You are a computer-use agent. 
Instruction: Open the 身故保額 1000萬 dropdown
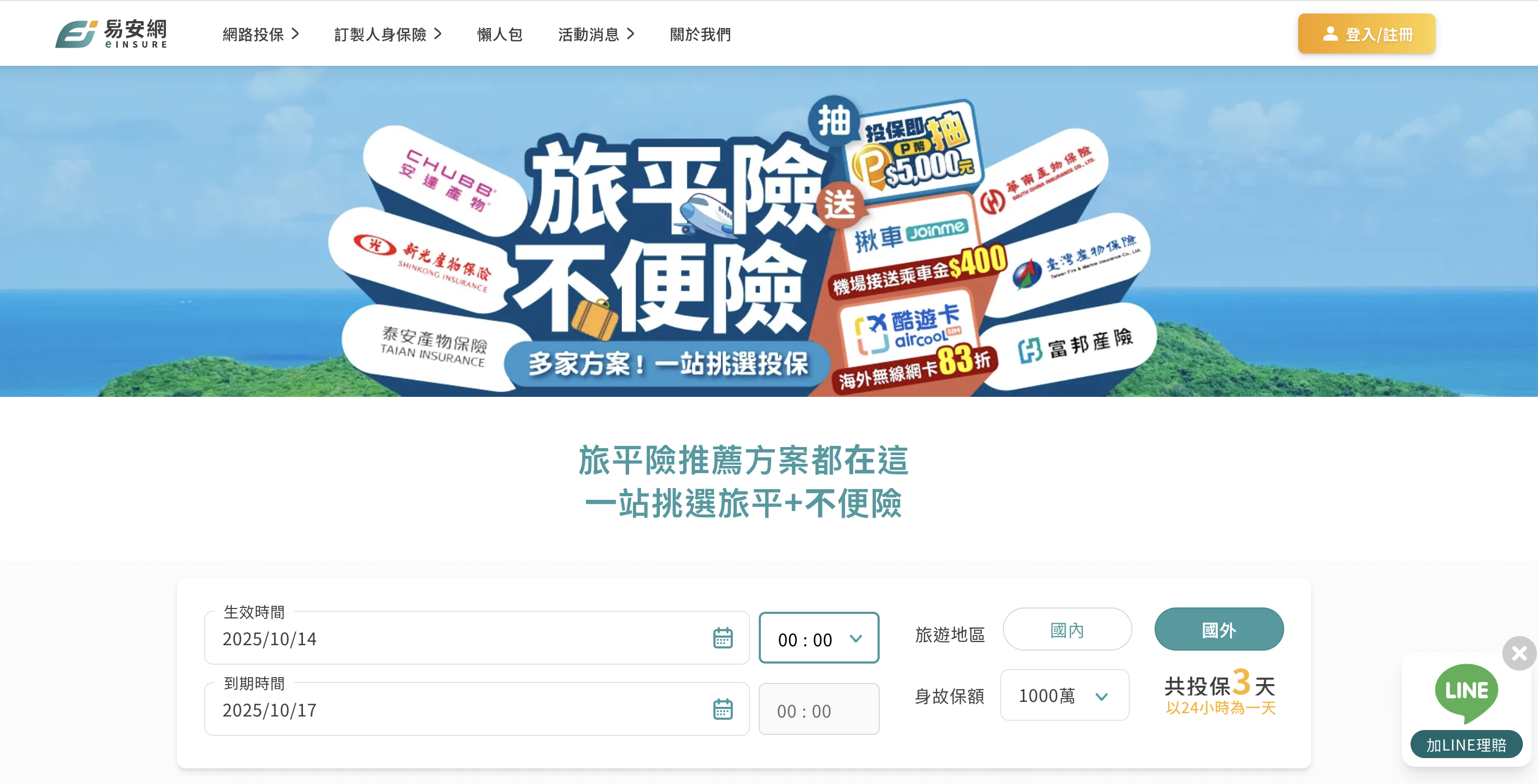[1064, 695]
